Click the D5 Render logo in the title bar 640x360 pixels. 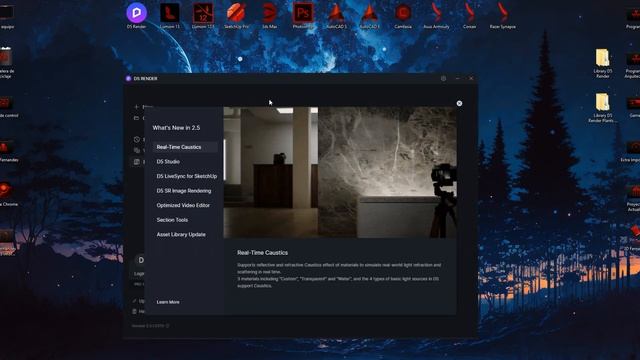pyautogui.click(x=129, y=78)
